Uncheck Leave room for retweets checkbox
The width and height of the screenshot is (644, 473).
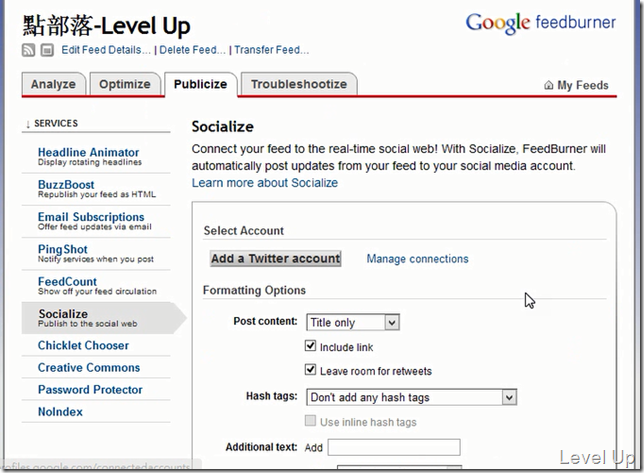(310, 370)
